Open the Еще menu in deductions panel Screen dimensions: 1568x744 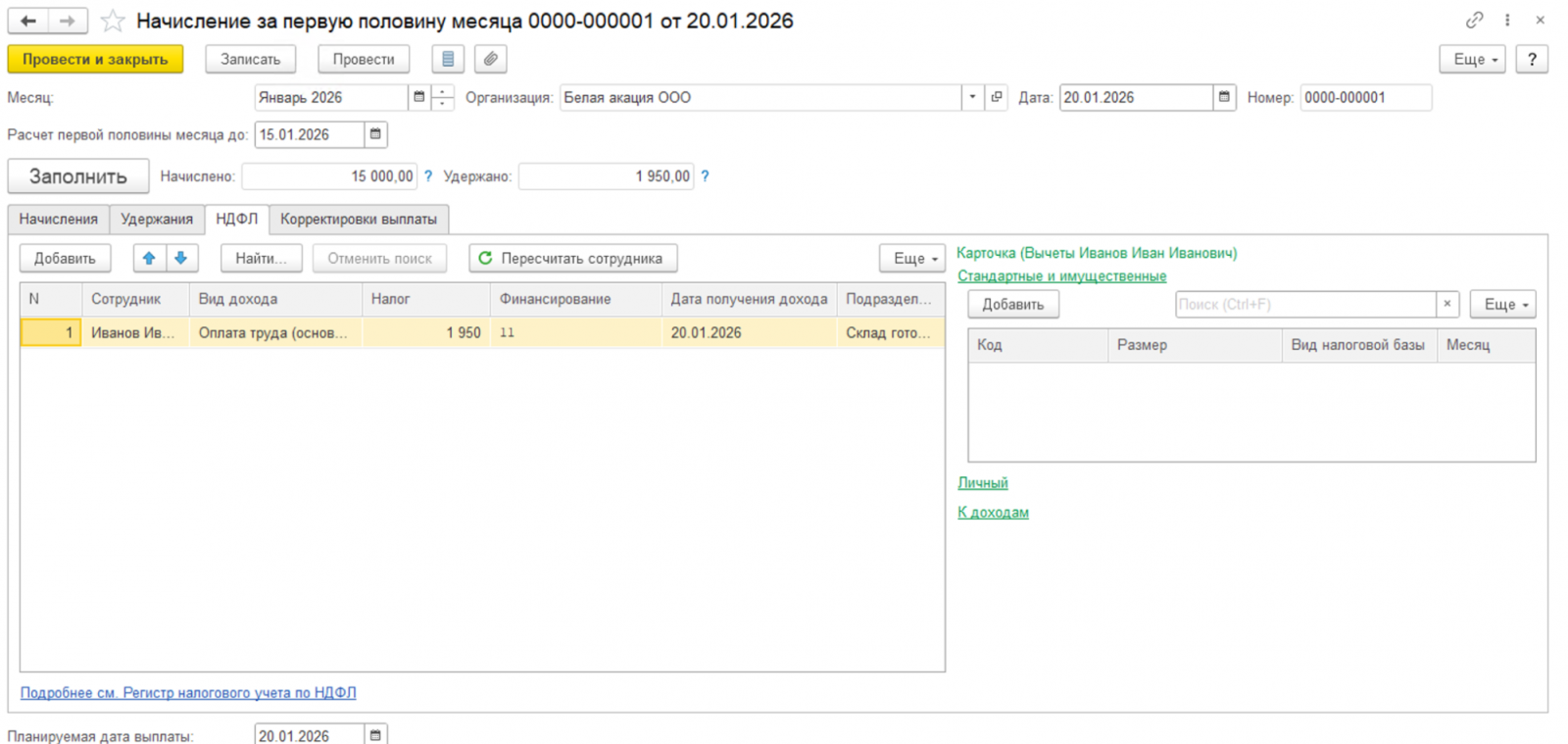pyautogui.click(x=1502, y=304)
